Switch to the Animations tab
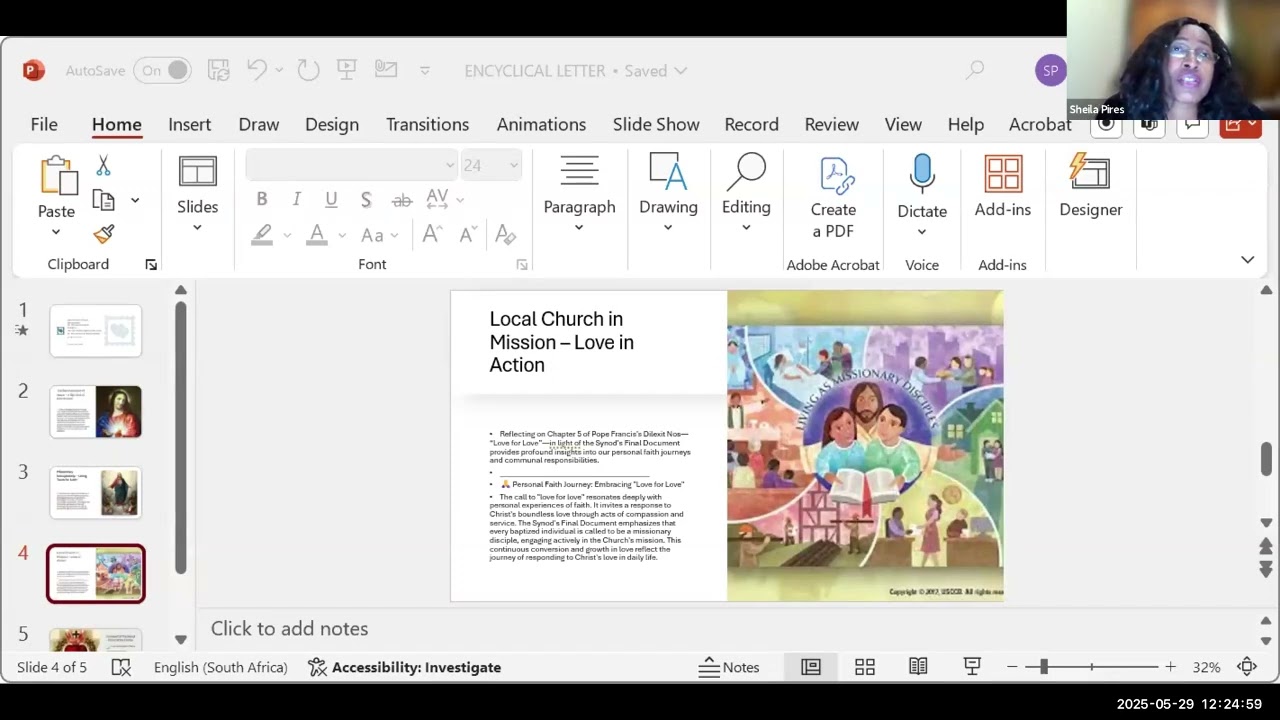The height and width of the screenshot is (720, 1280). tap(541, 124)
